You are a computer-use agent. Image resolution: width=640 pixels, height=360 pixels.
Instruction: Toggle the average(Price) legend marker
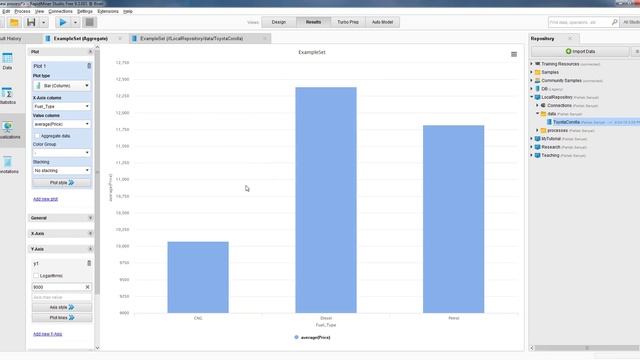tap(296, 337)
